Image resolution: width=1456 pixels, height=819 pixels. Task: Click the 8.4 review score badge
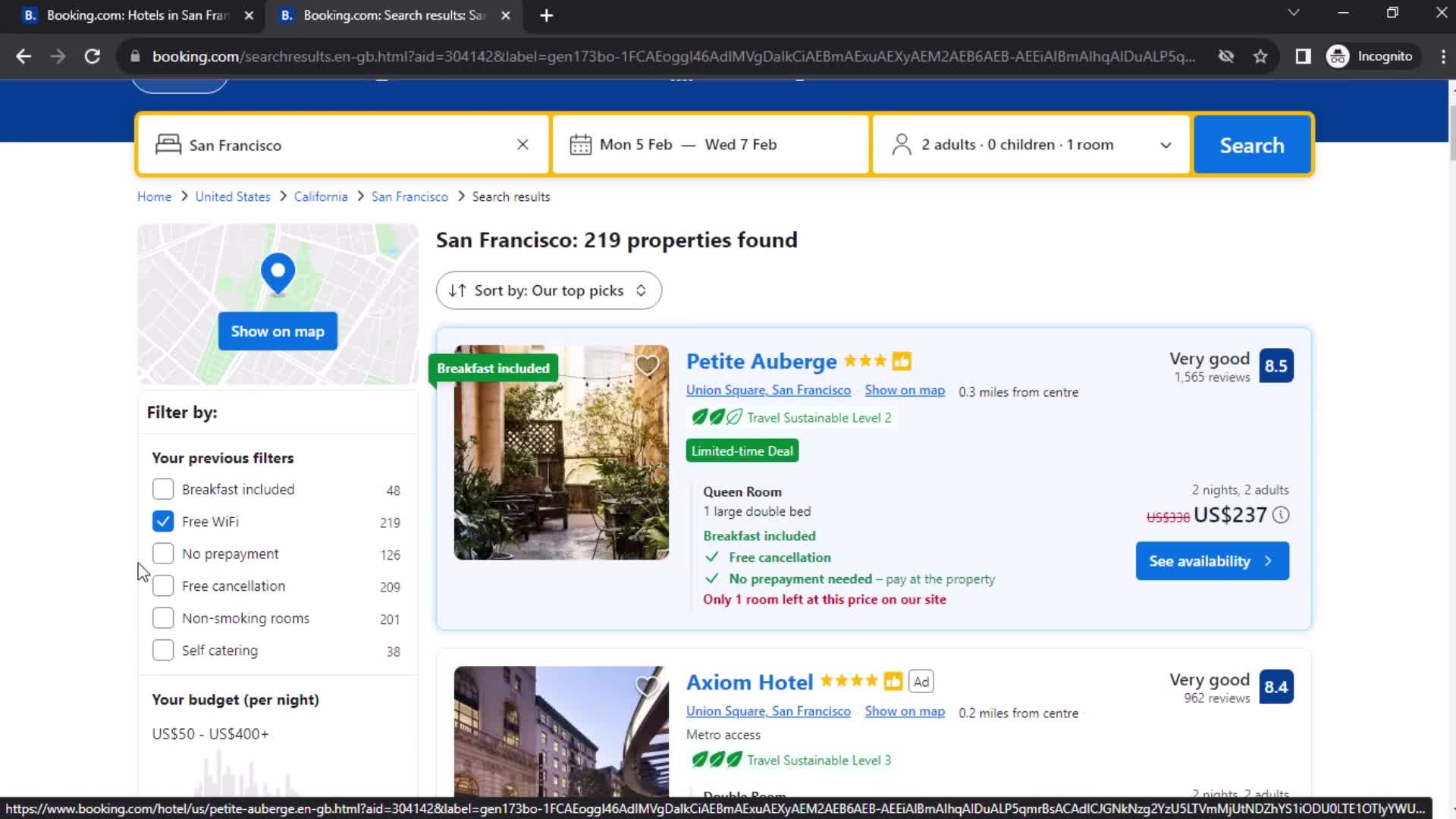[x=1276, y=687]
